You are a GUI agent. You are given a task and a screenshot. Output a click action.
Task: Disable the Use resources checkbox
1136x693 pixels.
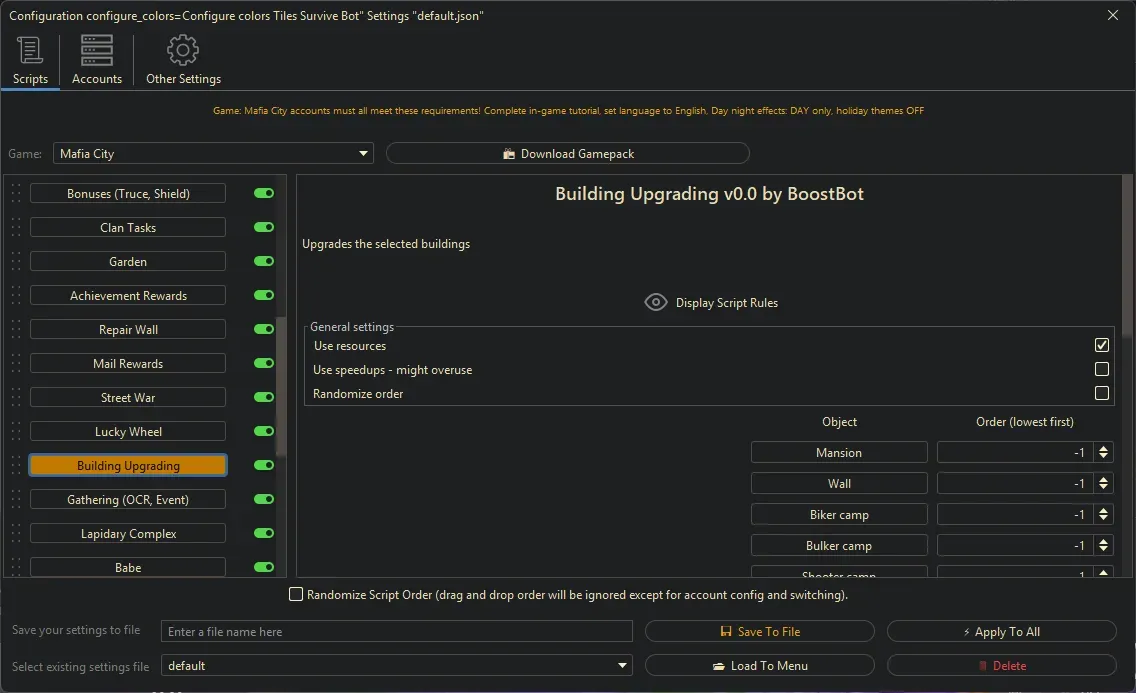pyautogui.click(x=1101, y=344)
